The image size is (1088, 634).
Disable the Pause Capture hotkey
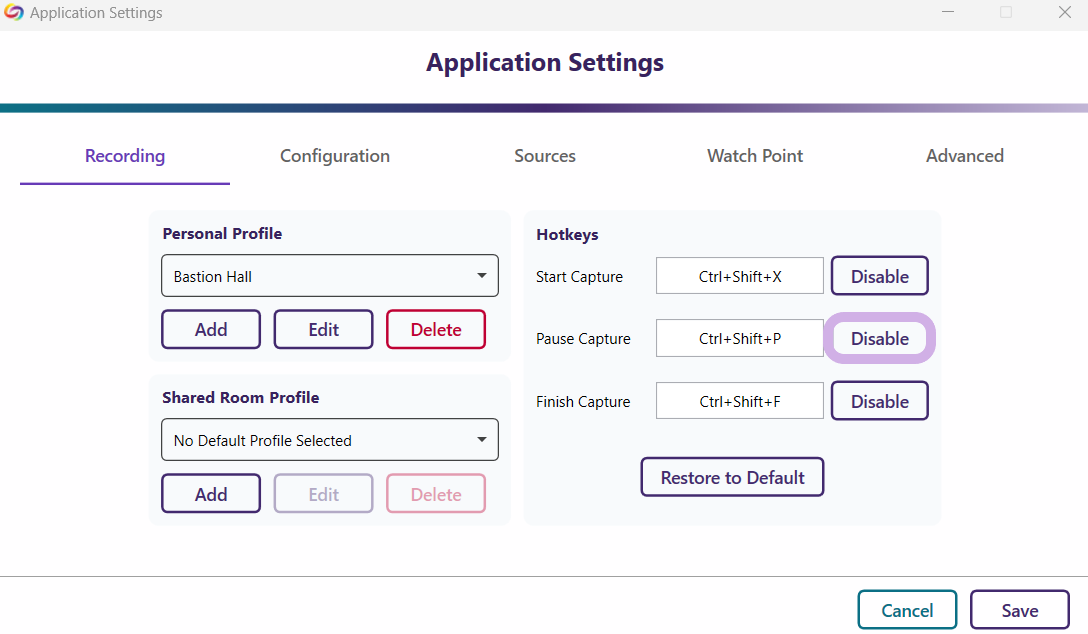tap(880, 339)
